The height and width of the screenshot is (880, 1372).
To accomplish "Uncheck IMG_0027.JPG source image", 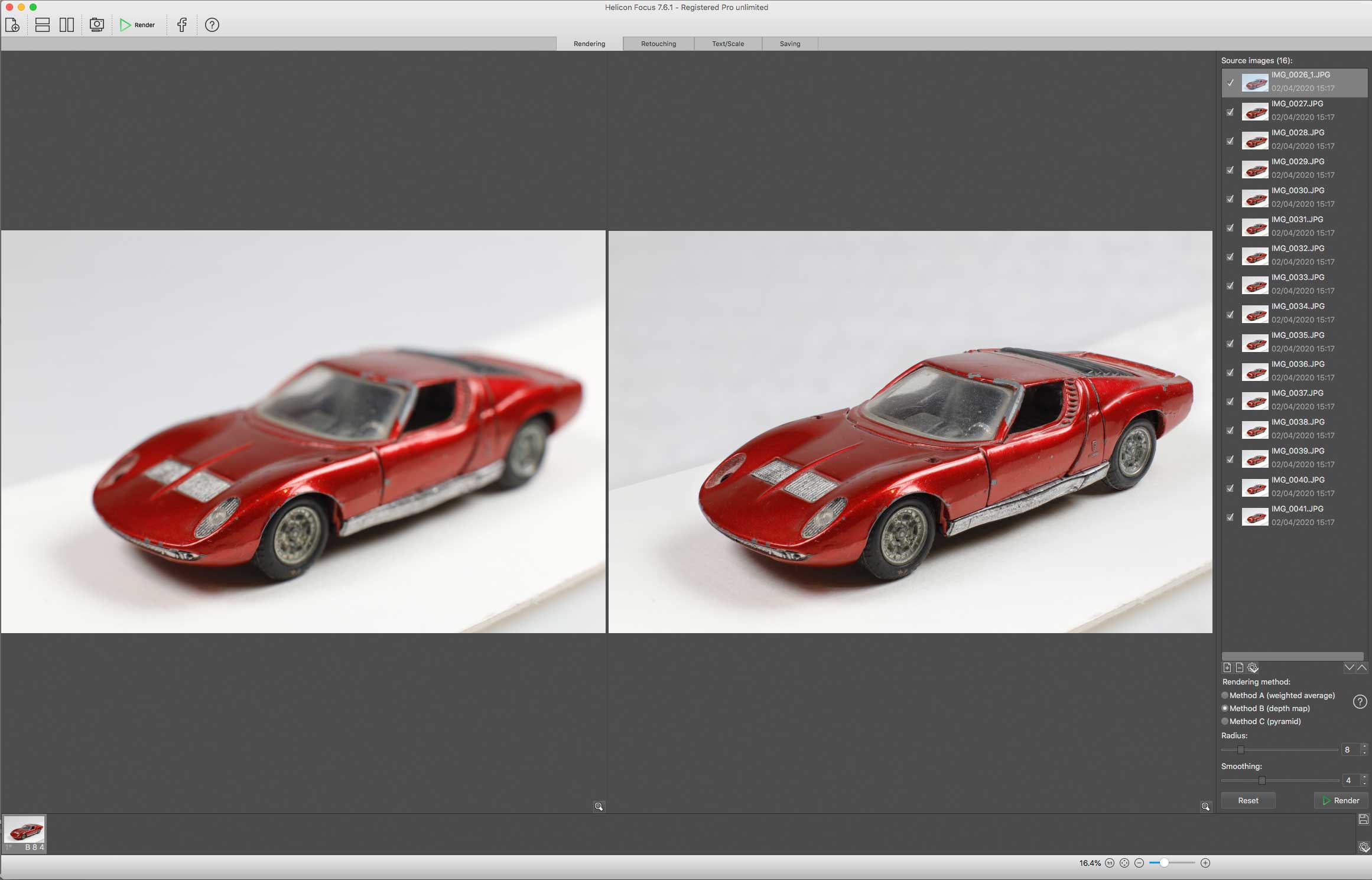I will [x=1230, y=112].
